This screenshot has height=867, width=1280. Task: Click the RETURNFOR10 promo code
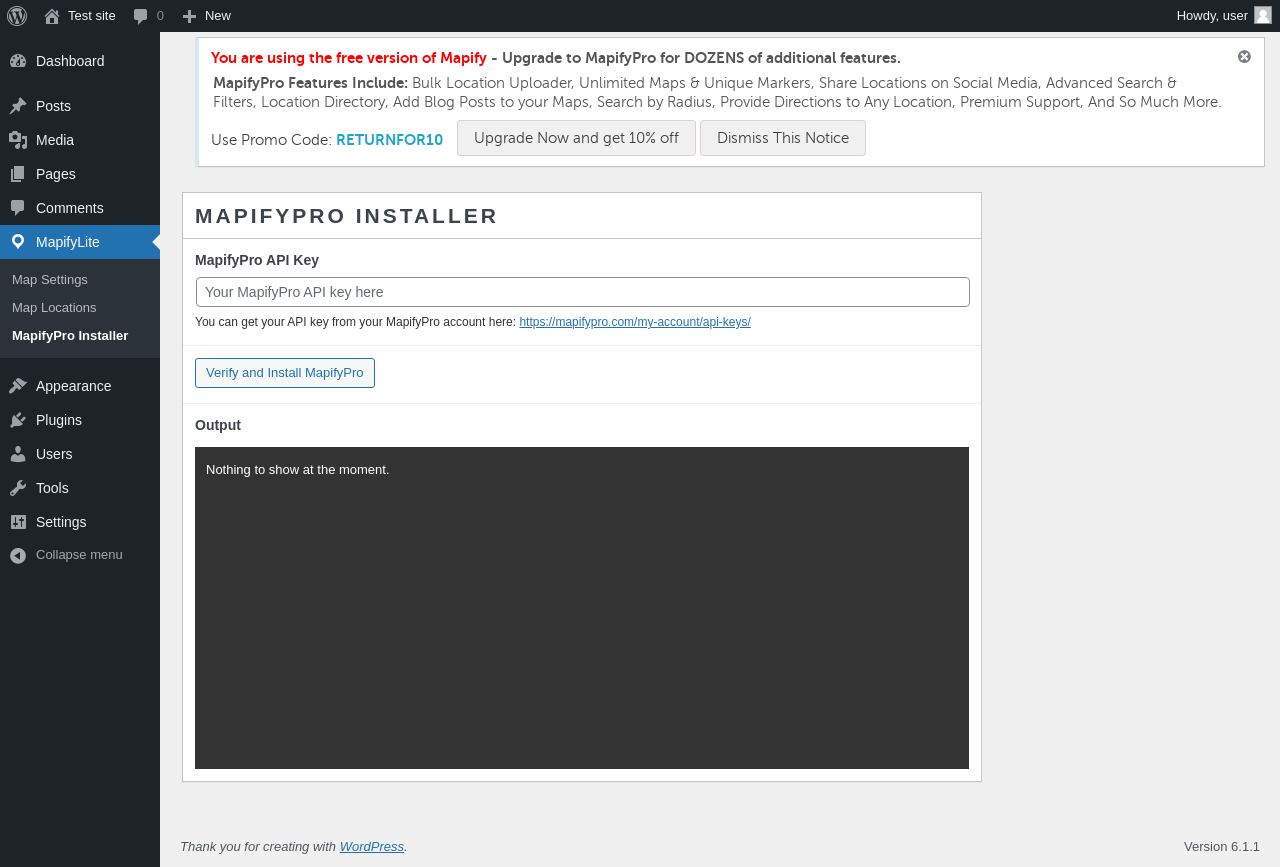(x=389, y=140)
